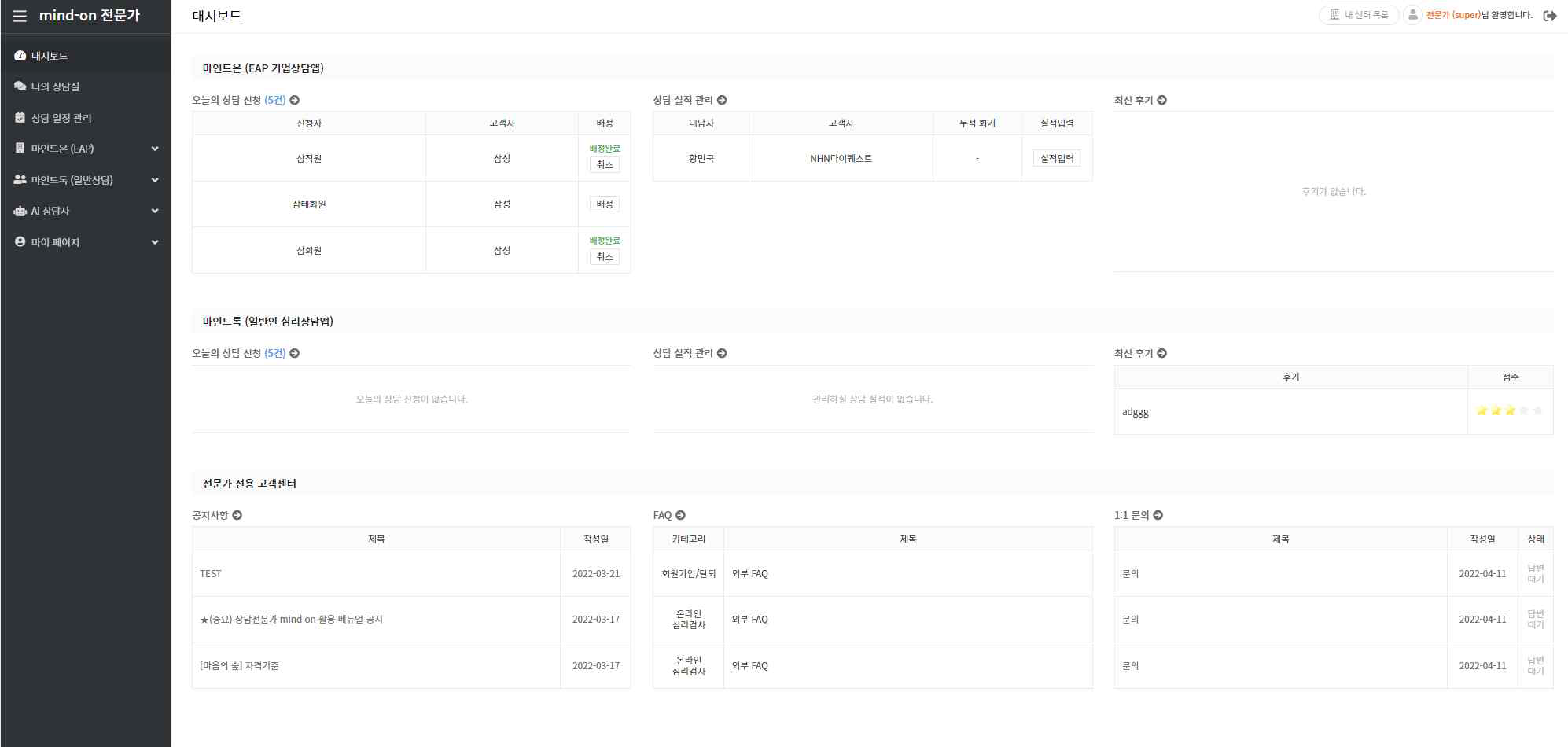Click the user profile avatar icon

pos(1412,15)
